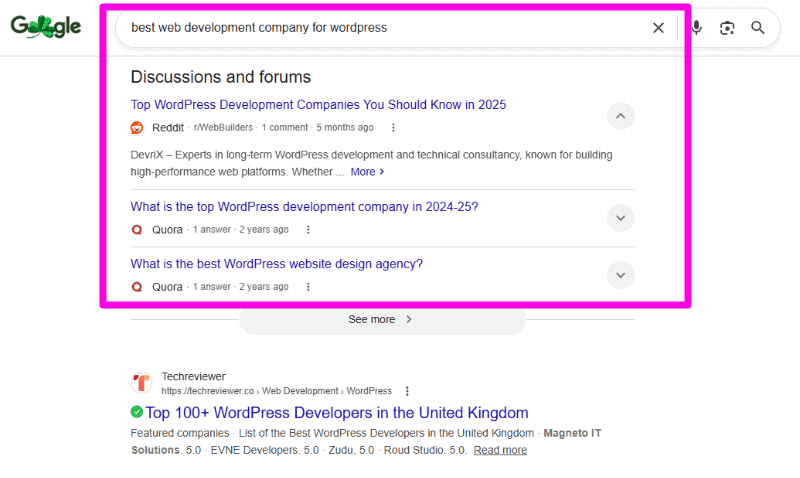Follow the 'Read more' link in Techreviewer snippet

pyautogui.click(x=500, y=450)
